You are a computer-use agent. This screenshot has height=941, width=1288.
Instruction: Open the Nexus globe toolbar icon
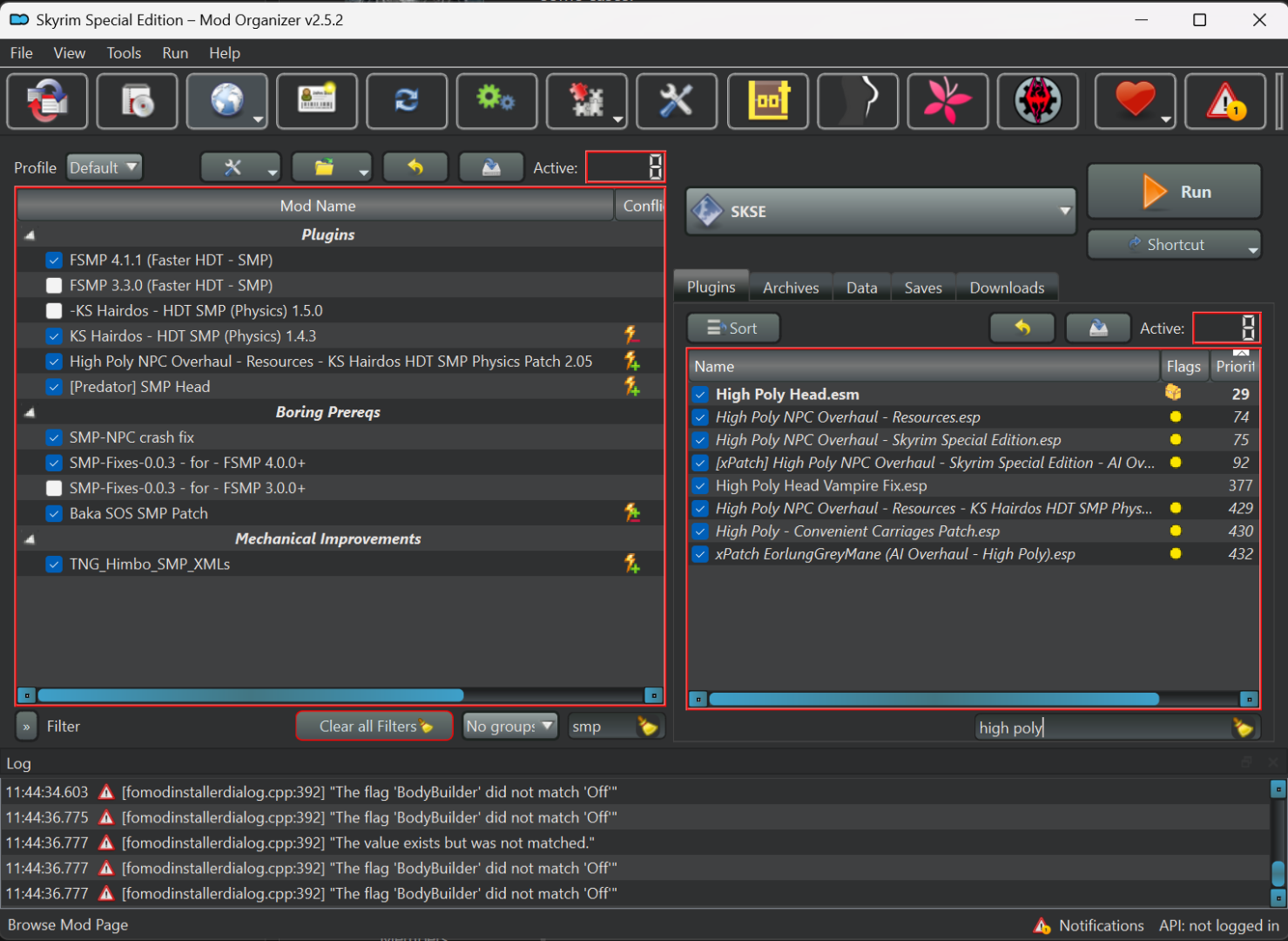click(x=226, y=101)
